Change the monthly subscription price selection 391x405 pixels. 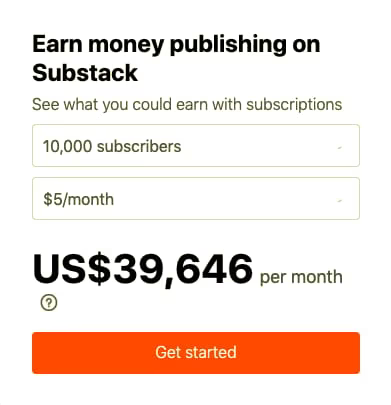coord(196,198)
